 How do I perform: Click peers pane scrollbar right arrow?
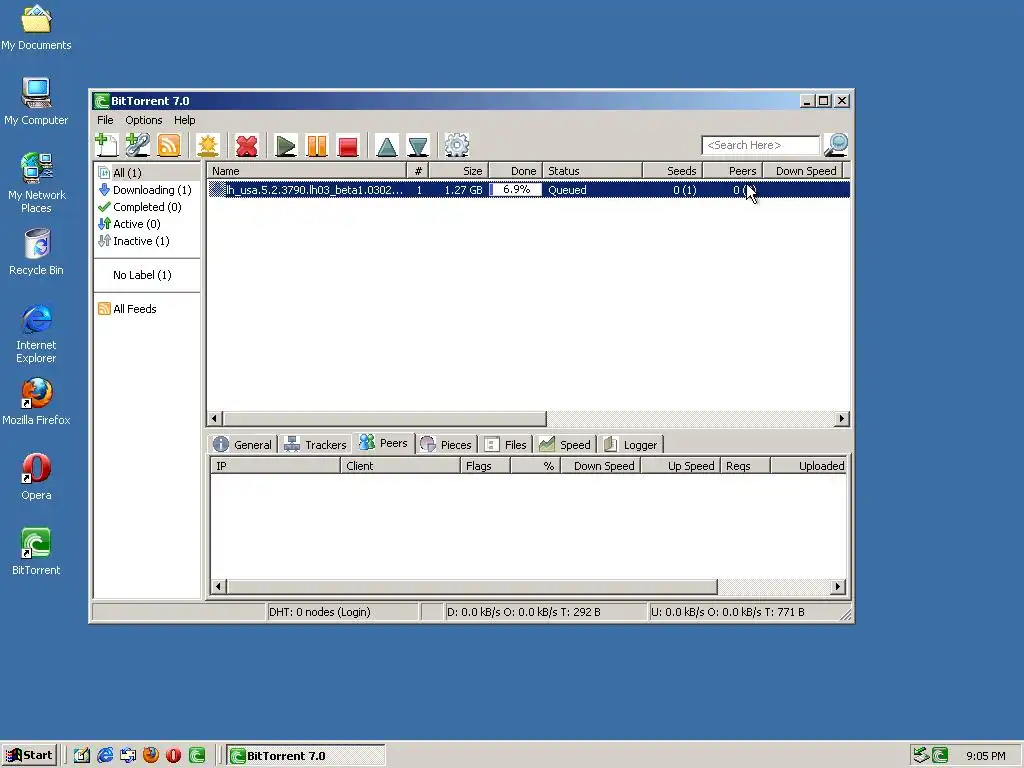point(838,586)
